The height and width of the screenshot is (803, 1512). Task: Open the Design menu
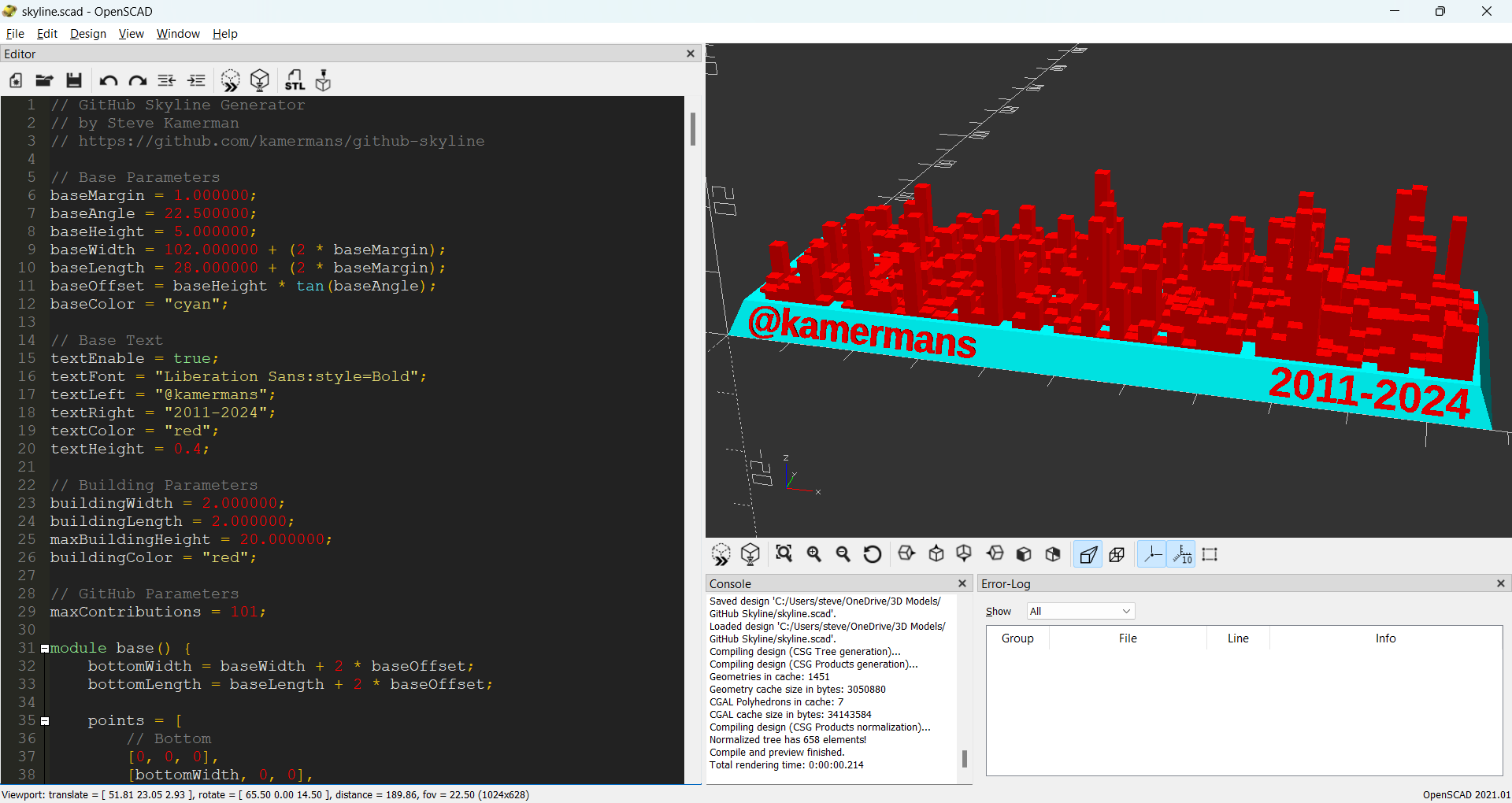point(88,34)
